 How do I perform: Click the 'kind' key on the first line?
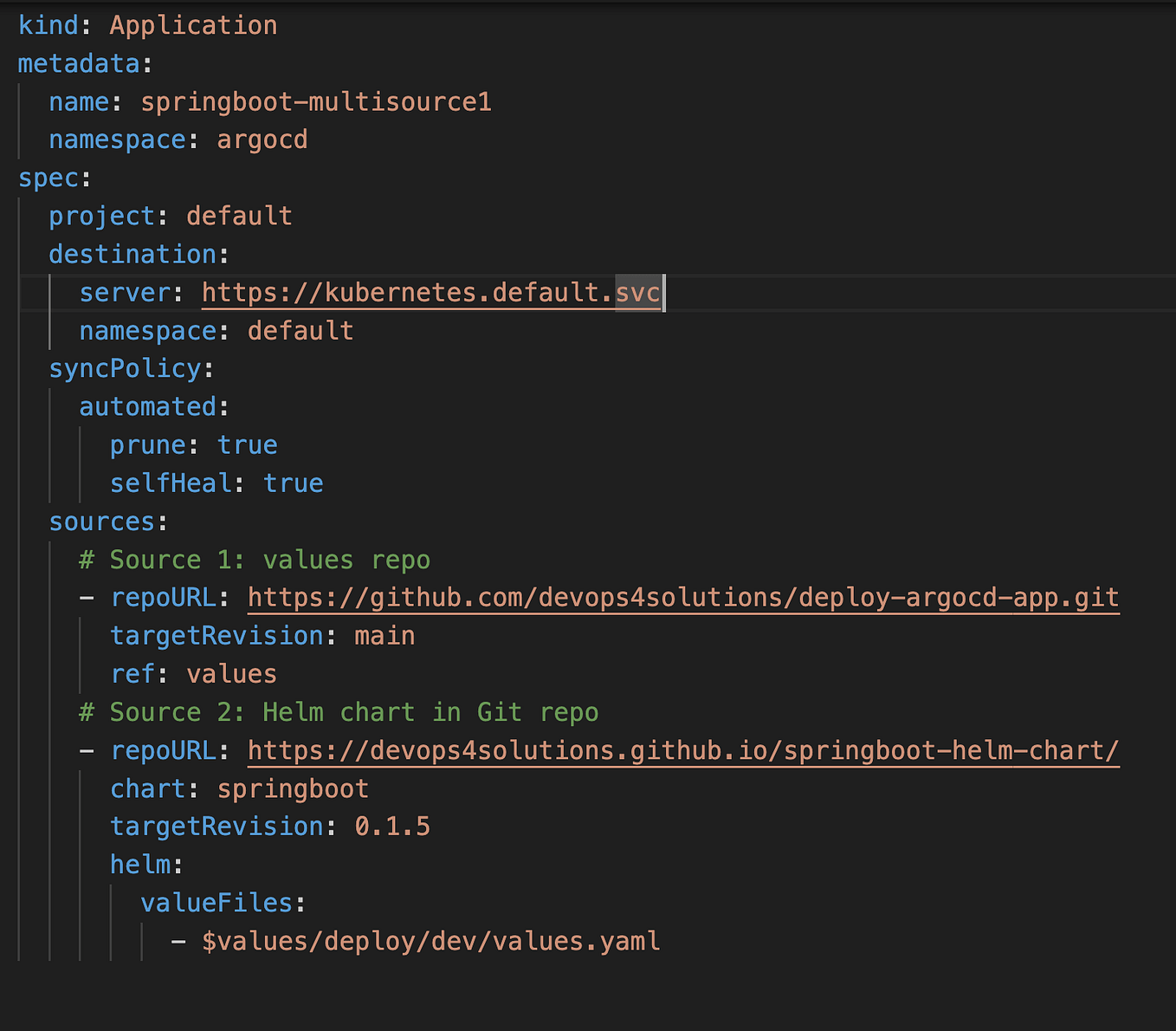(x=48, y=26)
